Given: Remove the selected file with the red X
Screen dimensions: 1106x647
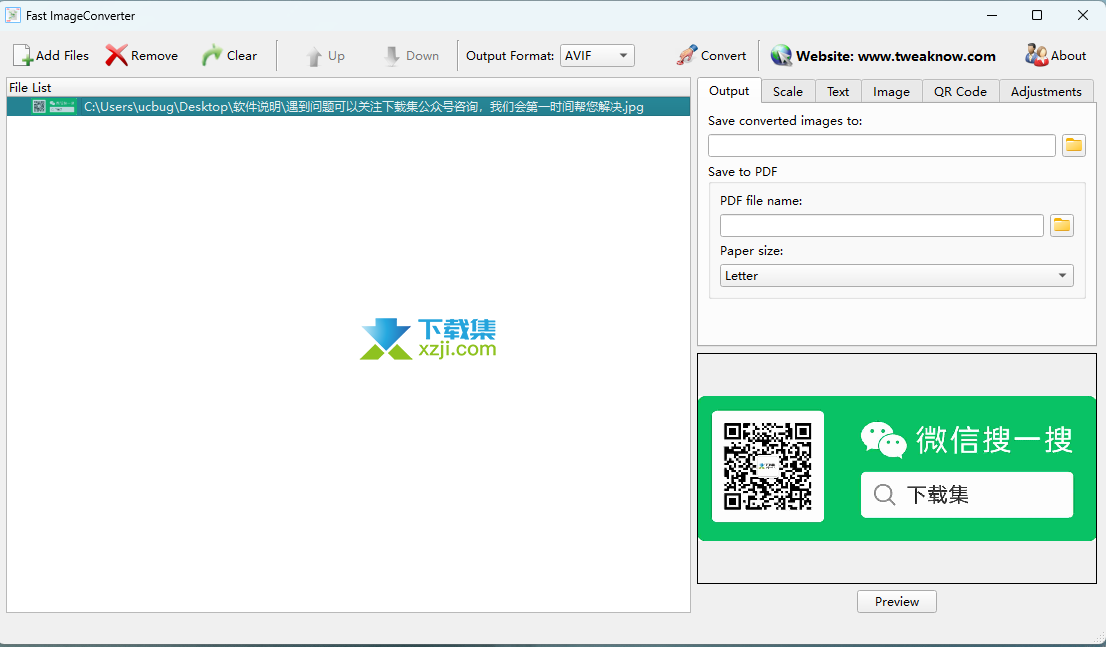Looking at the screenshot, I should 116,55.
